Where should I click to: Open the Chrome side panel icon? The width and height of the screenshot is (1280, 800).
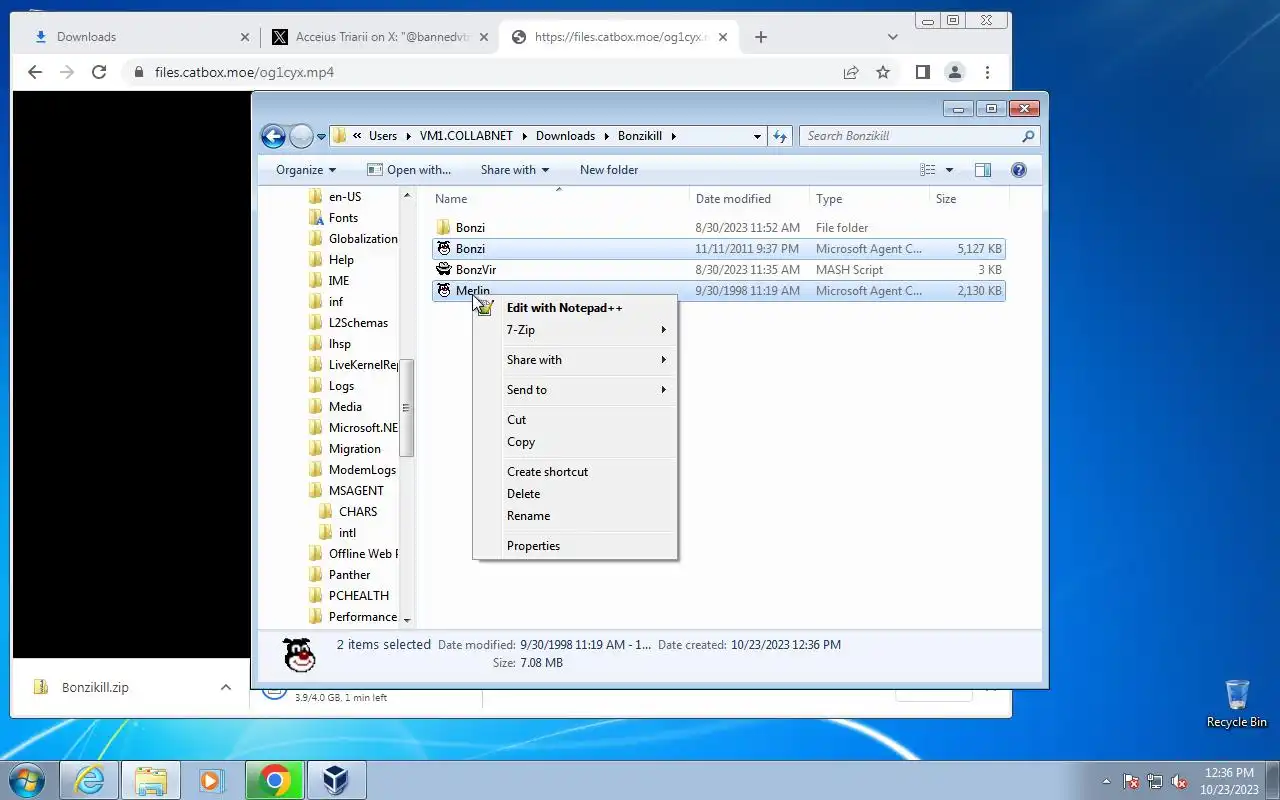tap(923, 72)
